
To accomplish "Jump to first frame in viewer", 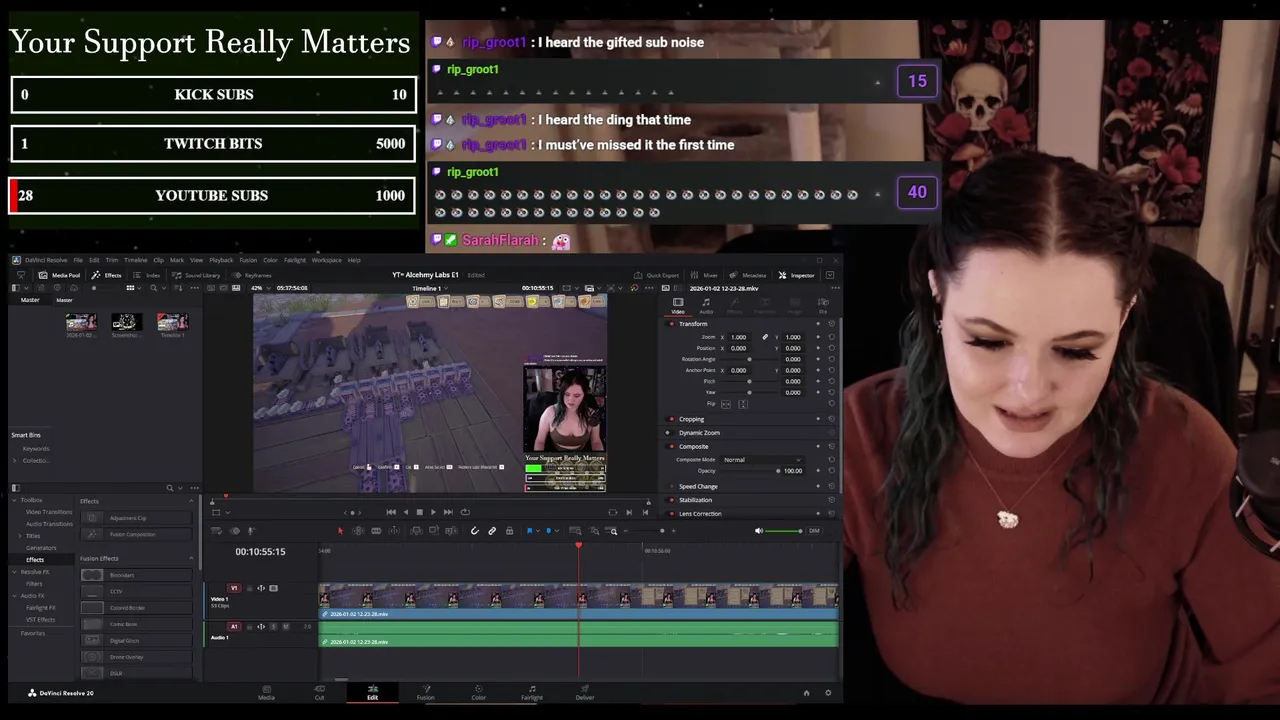I will (x=391, y=512).
